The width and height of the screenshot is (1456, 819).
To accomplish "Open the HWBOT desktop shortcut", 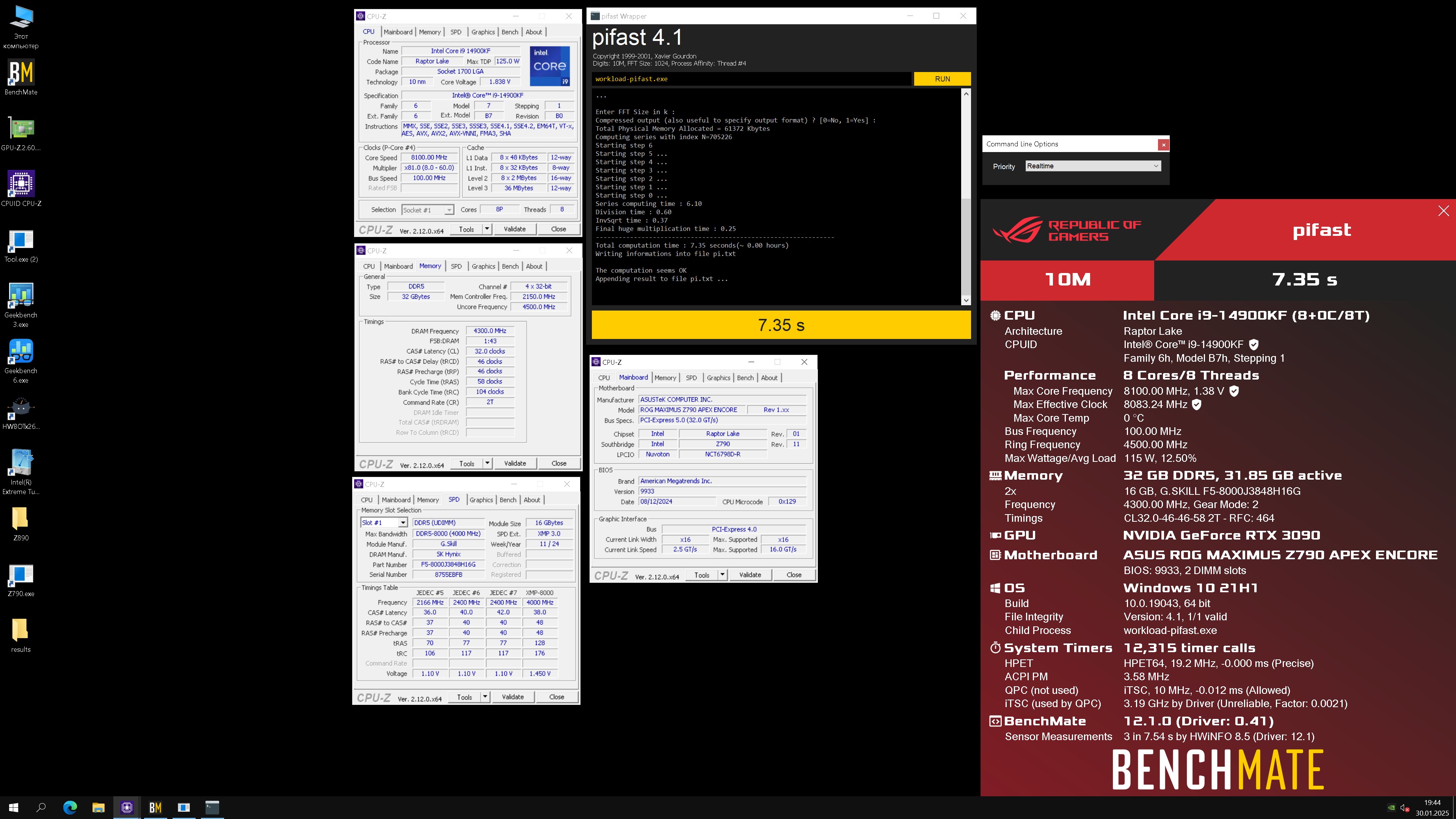I will 21,413.
